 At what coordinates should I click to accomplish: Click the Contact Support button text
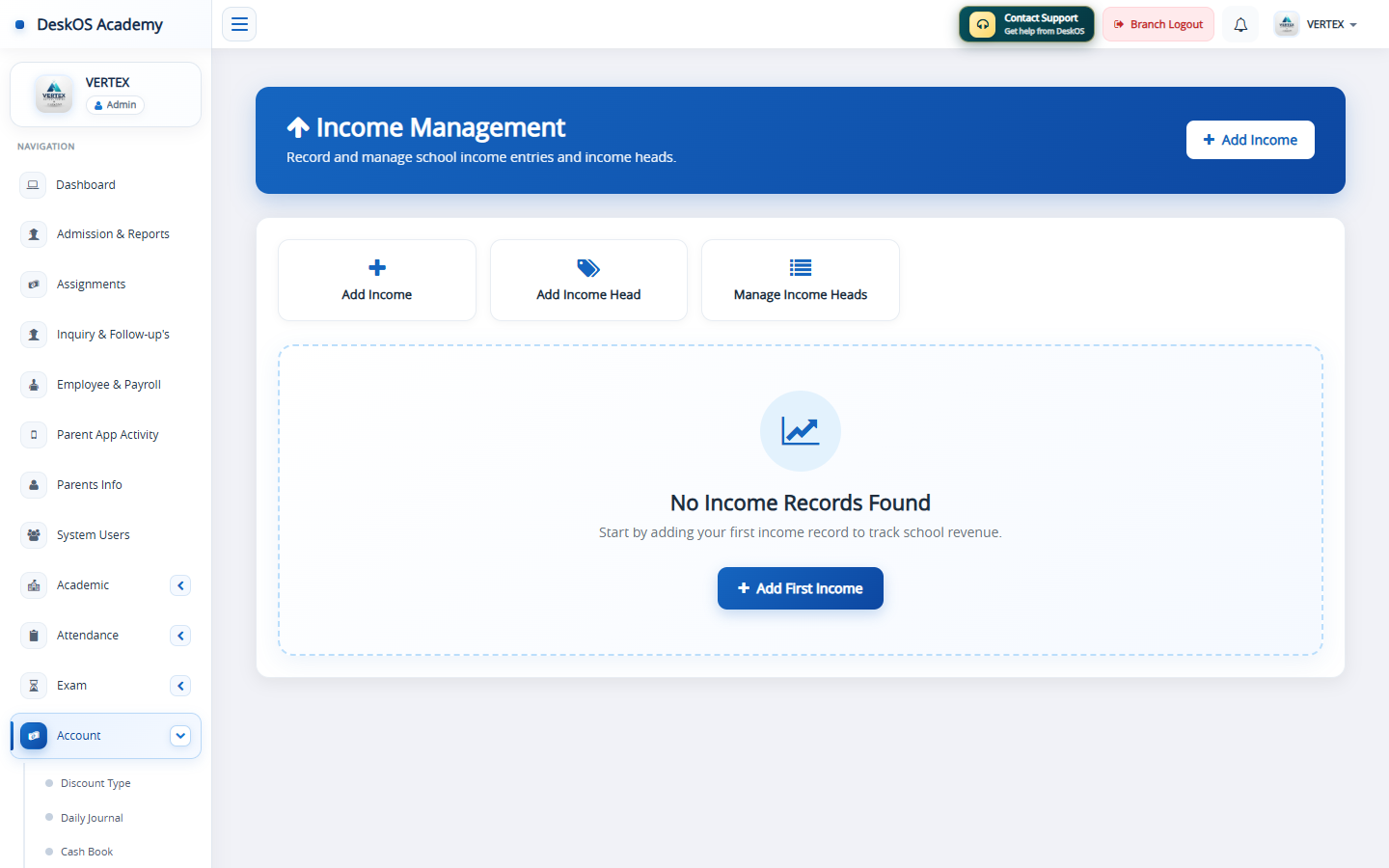(x=1041, y=18)
